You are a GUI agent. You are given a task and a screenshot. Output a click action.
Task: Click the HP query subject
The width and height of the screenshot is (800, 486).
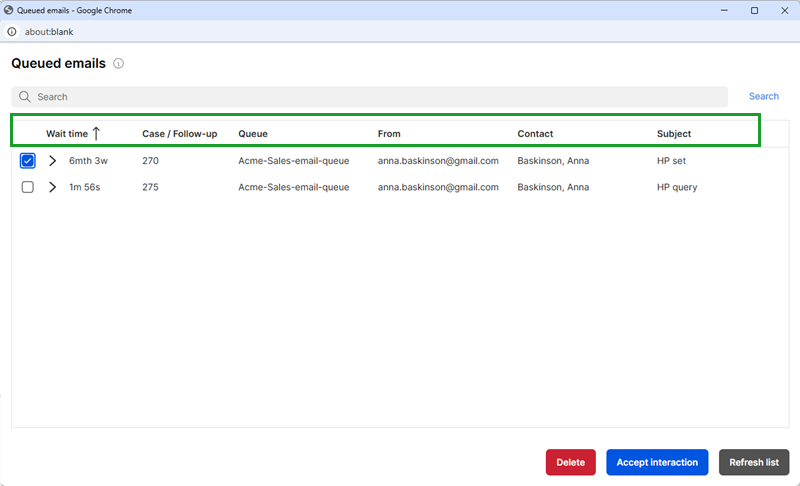coord(677,187)
